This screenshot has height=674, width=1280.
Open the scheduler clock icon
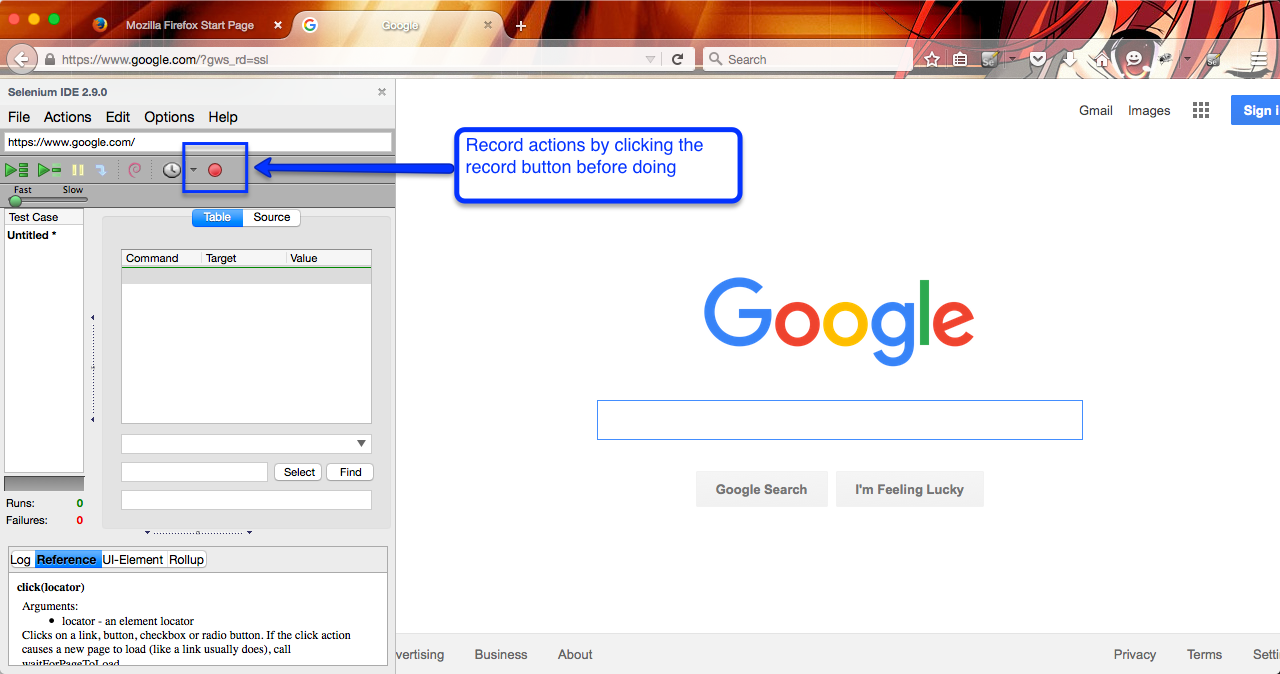172,170
